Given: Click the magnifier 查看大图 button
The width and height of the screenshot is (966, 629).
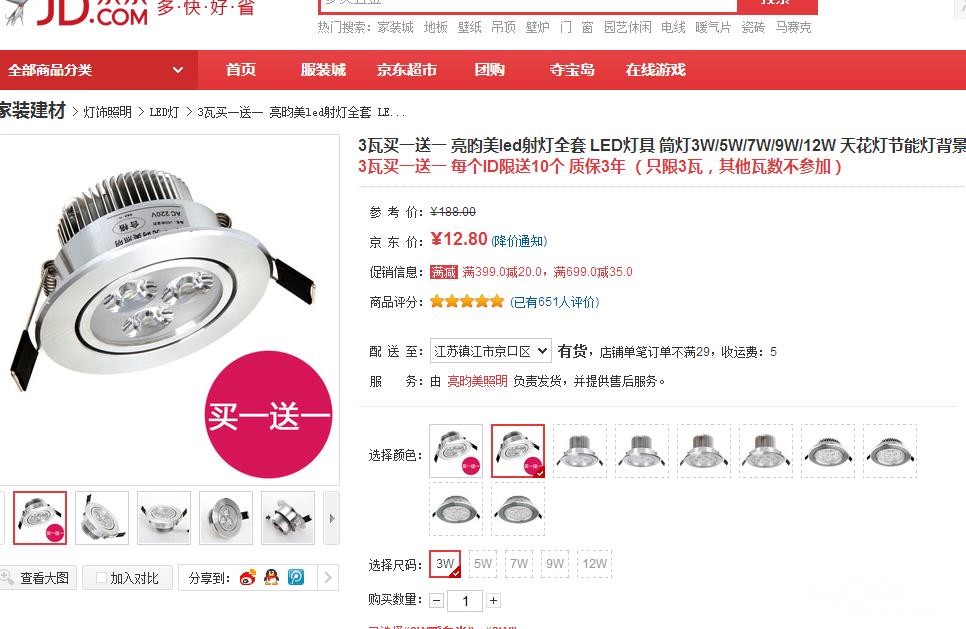Looking at the screenshot, I should click(37, 578).
